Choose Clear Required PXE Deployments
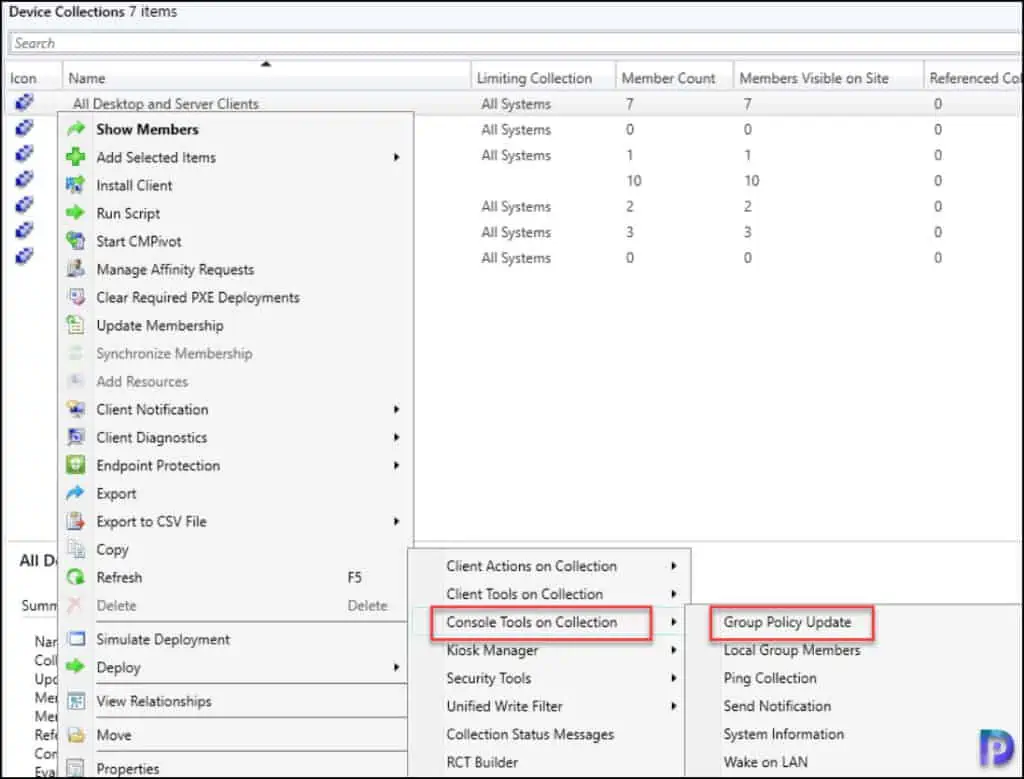 [197, 297]
